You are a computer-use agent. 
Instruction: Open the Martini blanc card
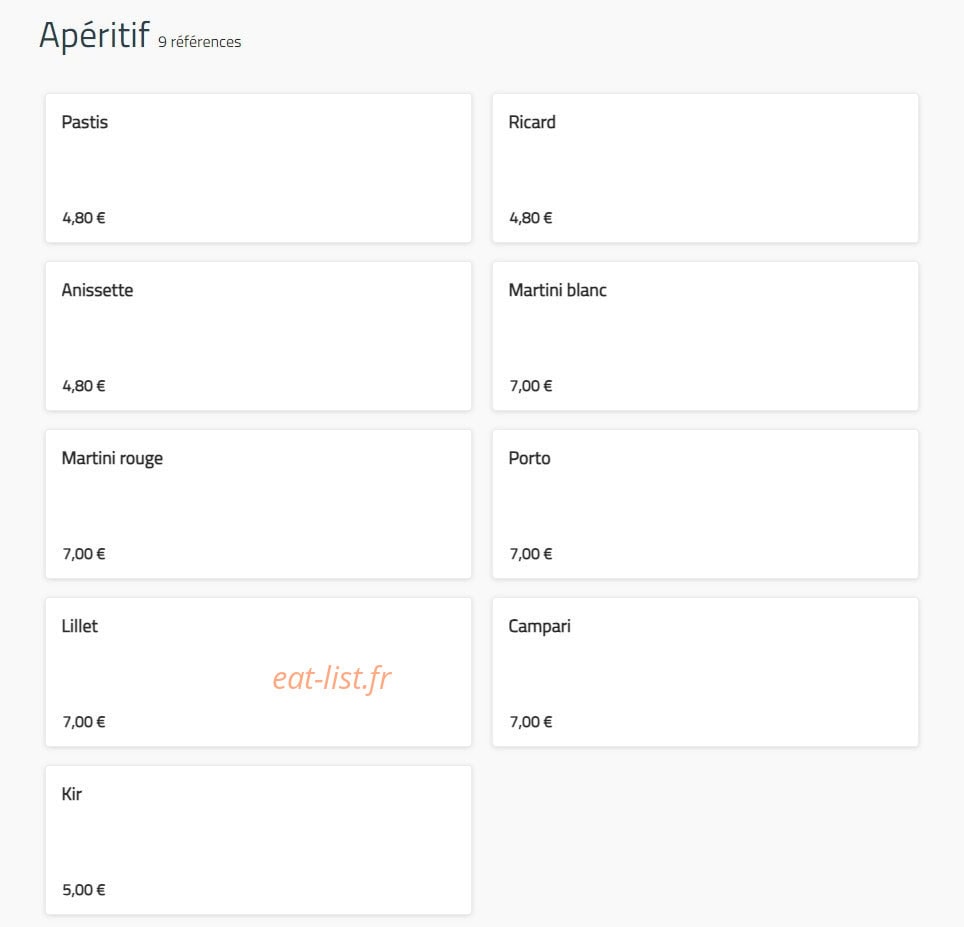coord(705,336)
